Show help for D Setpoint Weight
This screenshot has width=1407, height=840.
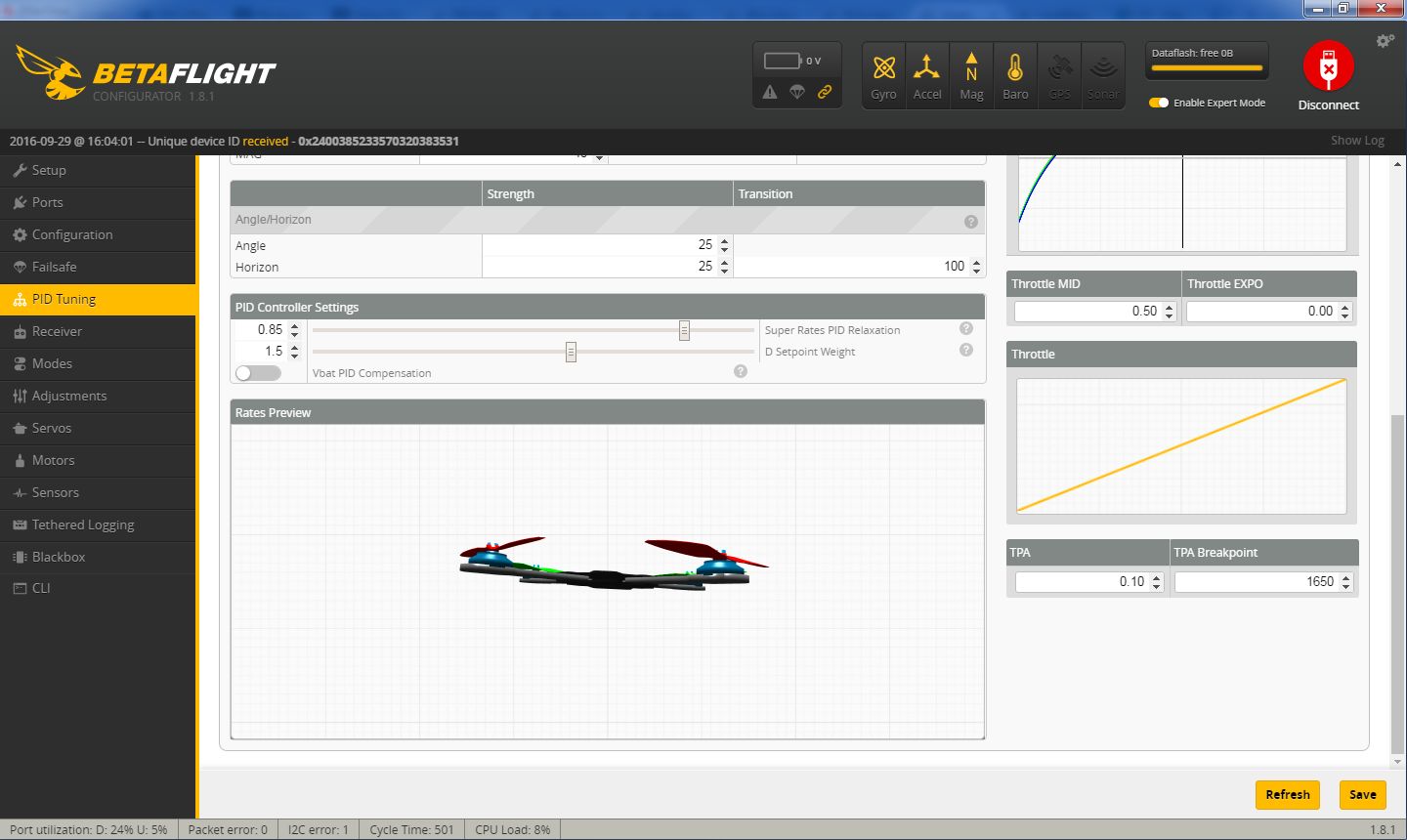[966, 350]
